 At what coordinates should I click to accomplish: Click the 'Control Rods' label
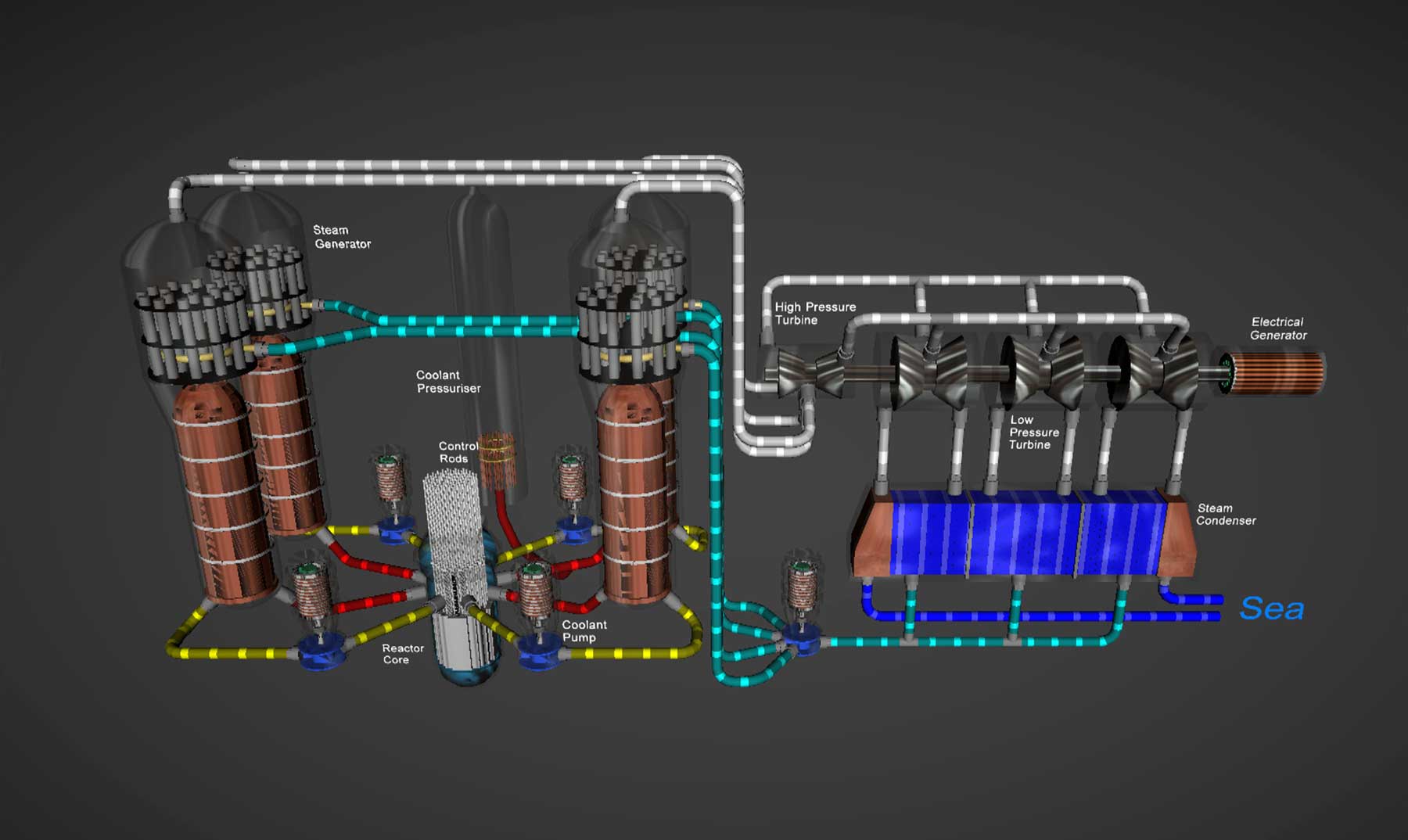click(x=458, y=452)
